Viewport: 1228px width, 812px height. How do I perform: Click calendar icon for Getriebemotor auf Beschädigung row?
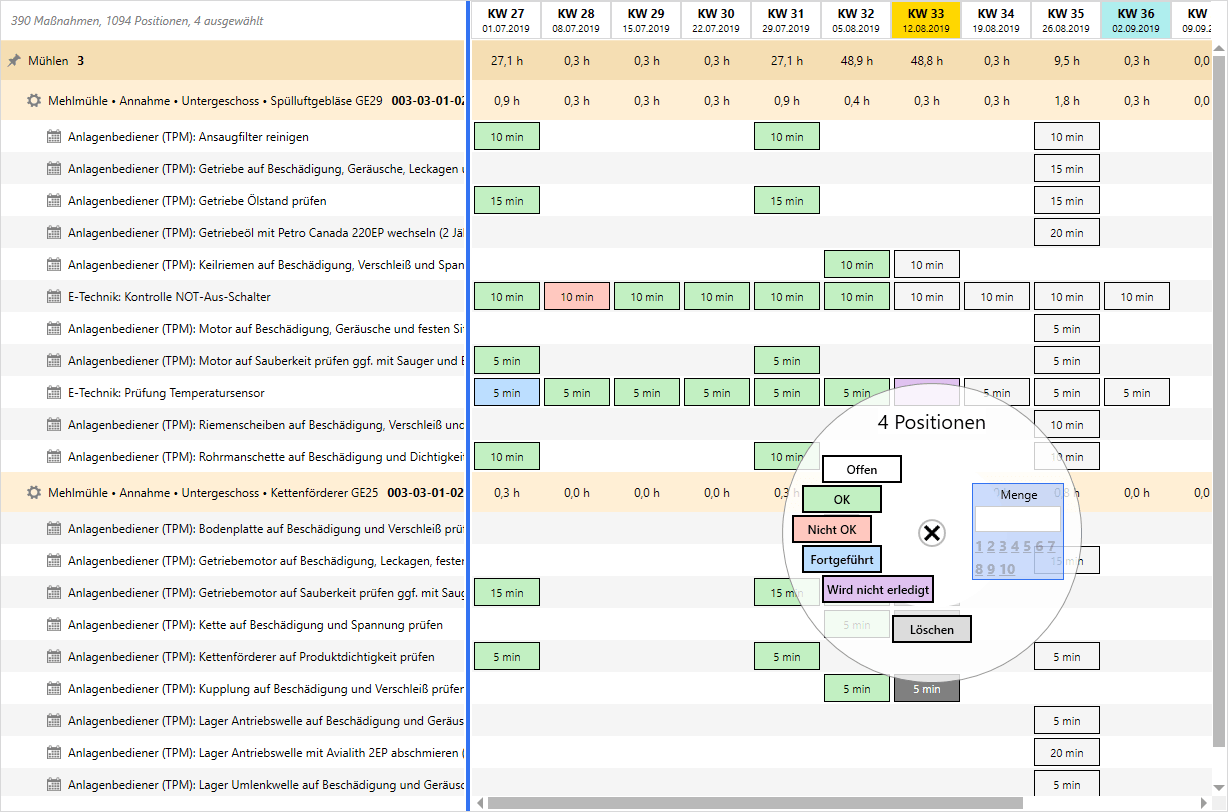click(54, 561)
